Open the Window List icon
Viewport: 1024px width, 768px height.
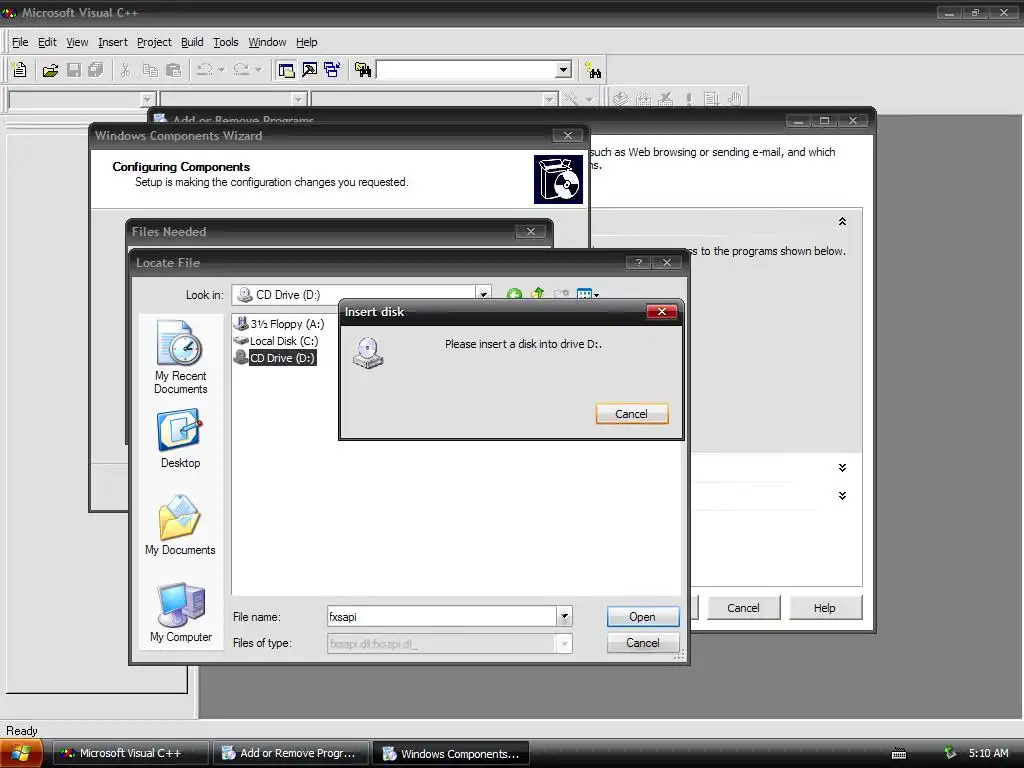[332, 70]
